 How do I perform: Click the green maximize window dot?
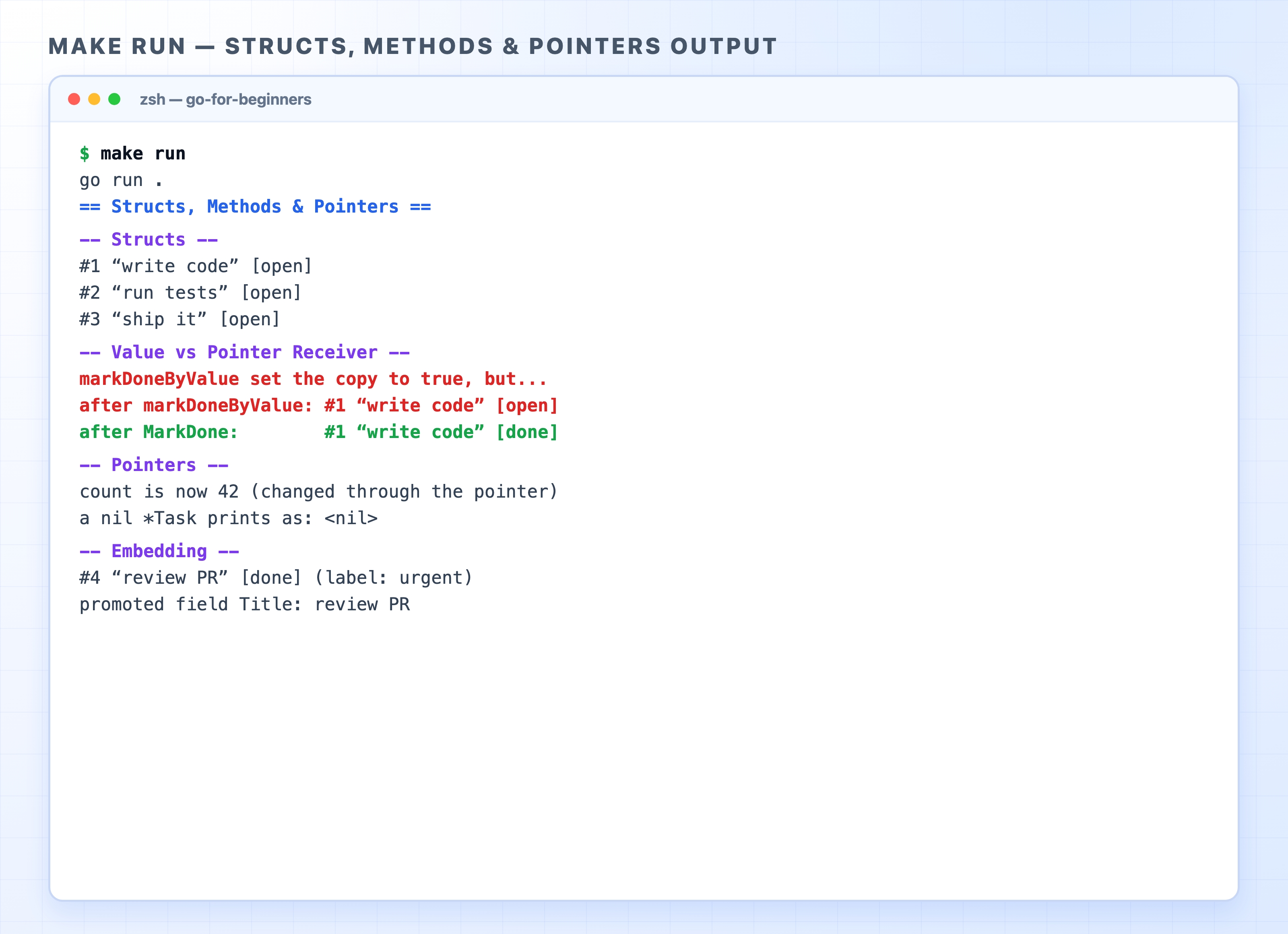[x=114, y=99]
